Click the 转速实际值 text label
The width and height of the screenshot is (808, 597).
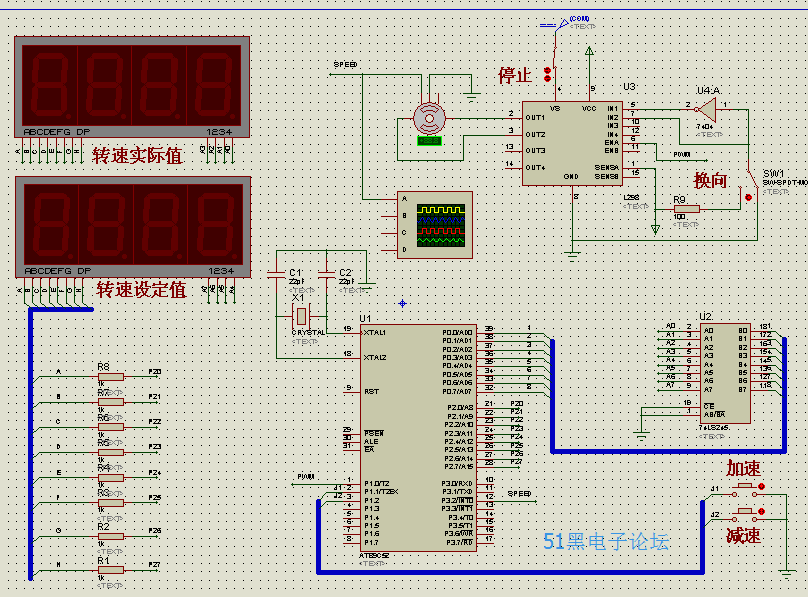138,156
